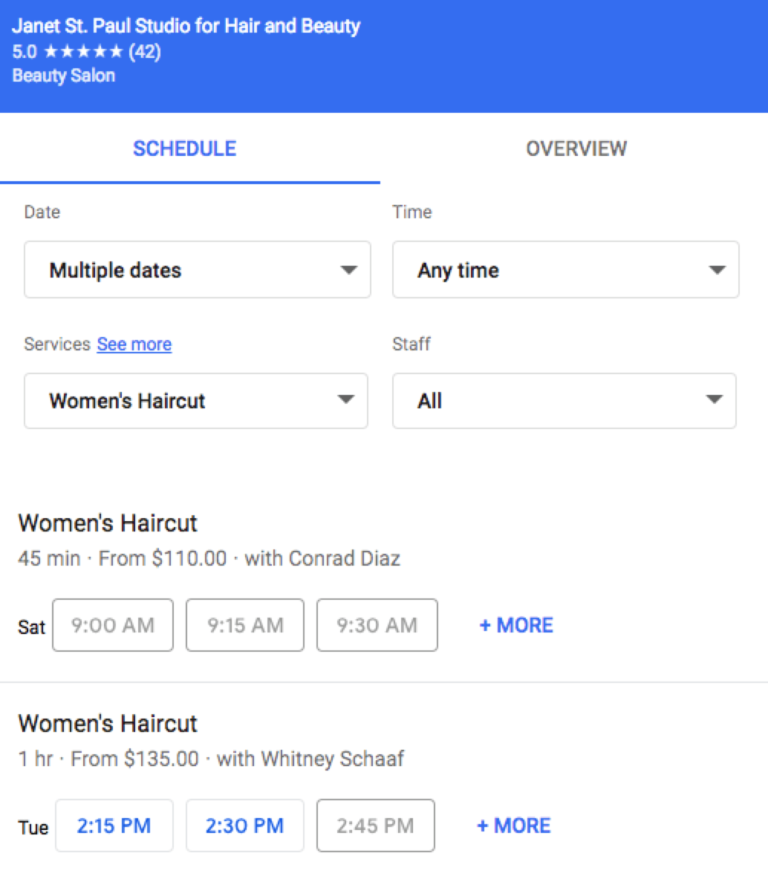Show more Tuesday times with Whitney Schaaf
The image size is (768, 876).
pyautogui.click(x=514, y=826)
